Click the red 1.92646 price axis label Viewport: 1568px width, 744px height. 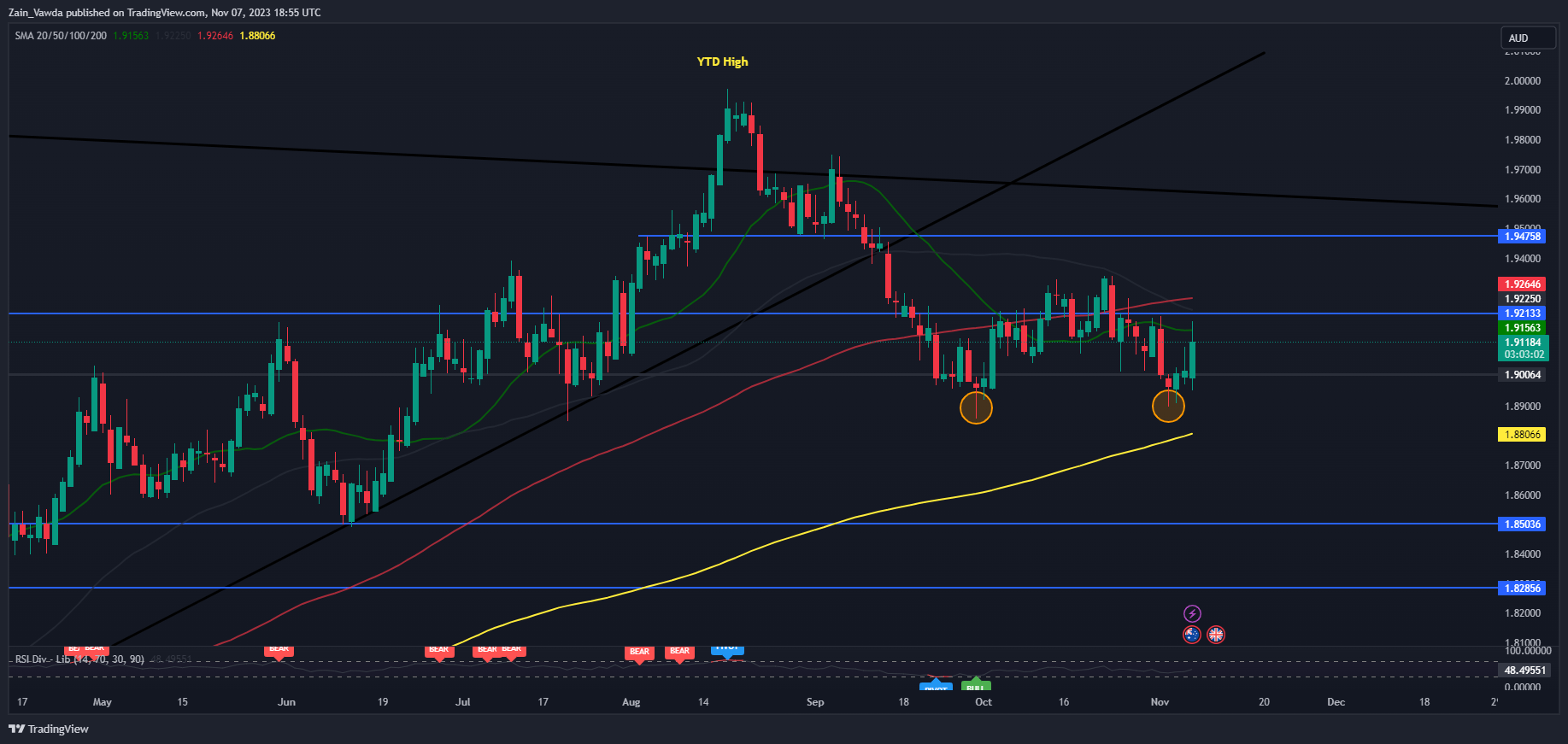pos(1523,284)
